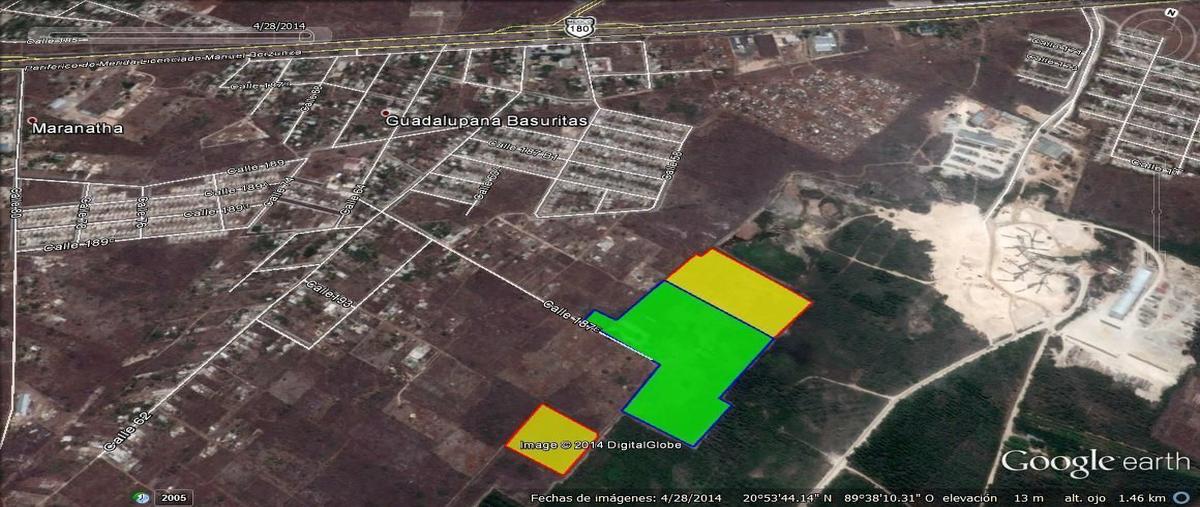
Task: Click the Guadalupana Basuritas place marker
Action: pos(386,113)
